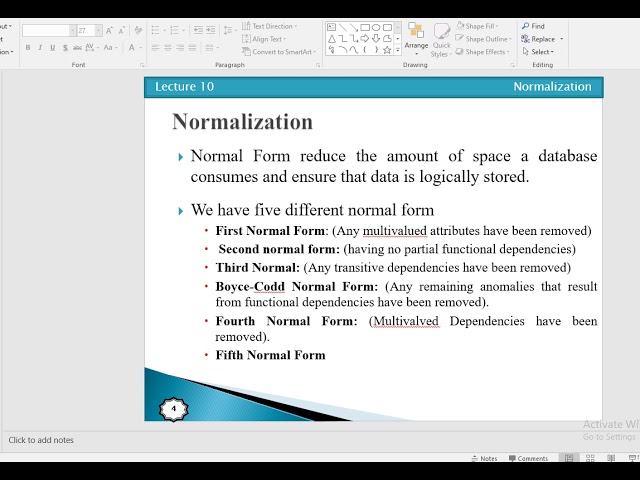Screen dimensions: 640x480
Task: Click the slide title 'Normalization'
Action: [242, 121]
